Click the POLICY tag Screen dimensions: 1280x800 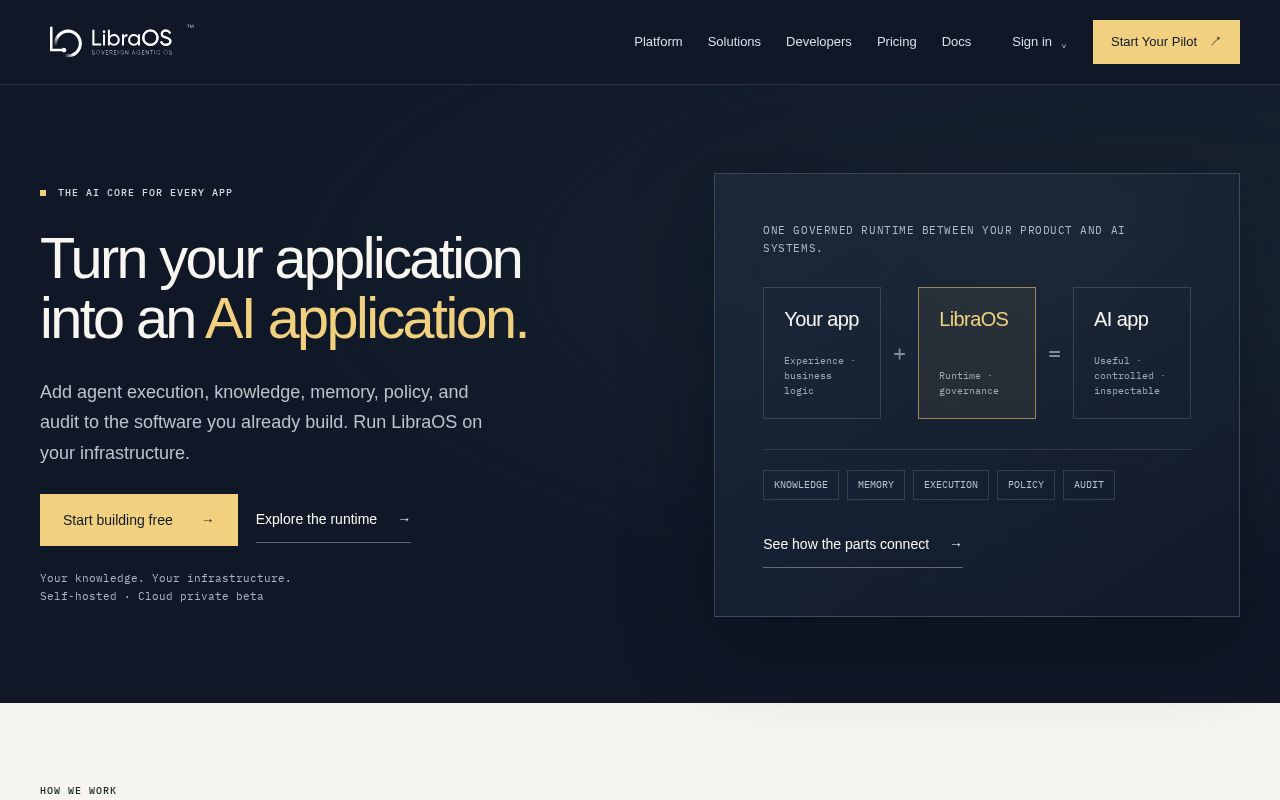[1026, 485]
